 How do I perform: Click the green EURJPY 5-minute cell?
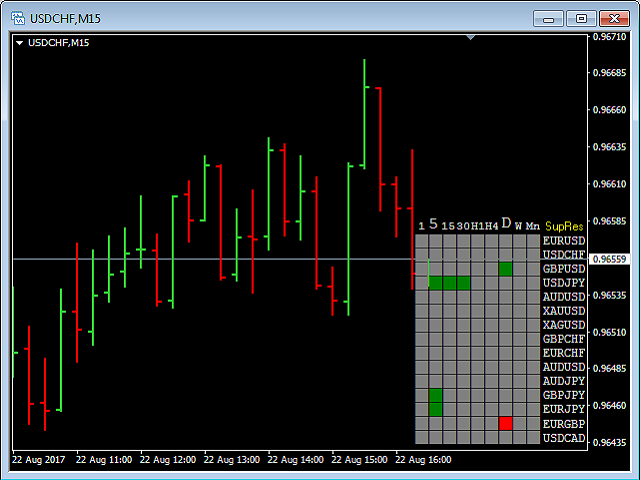436,409
